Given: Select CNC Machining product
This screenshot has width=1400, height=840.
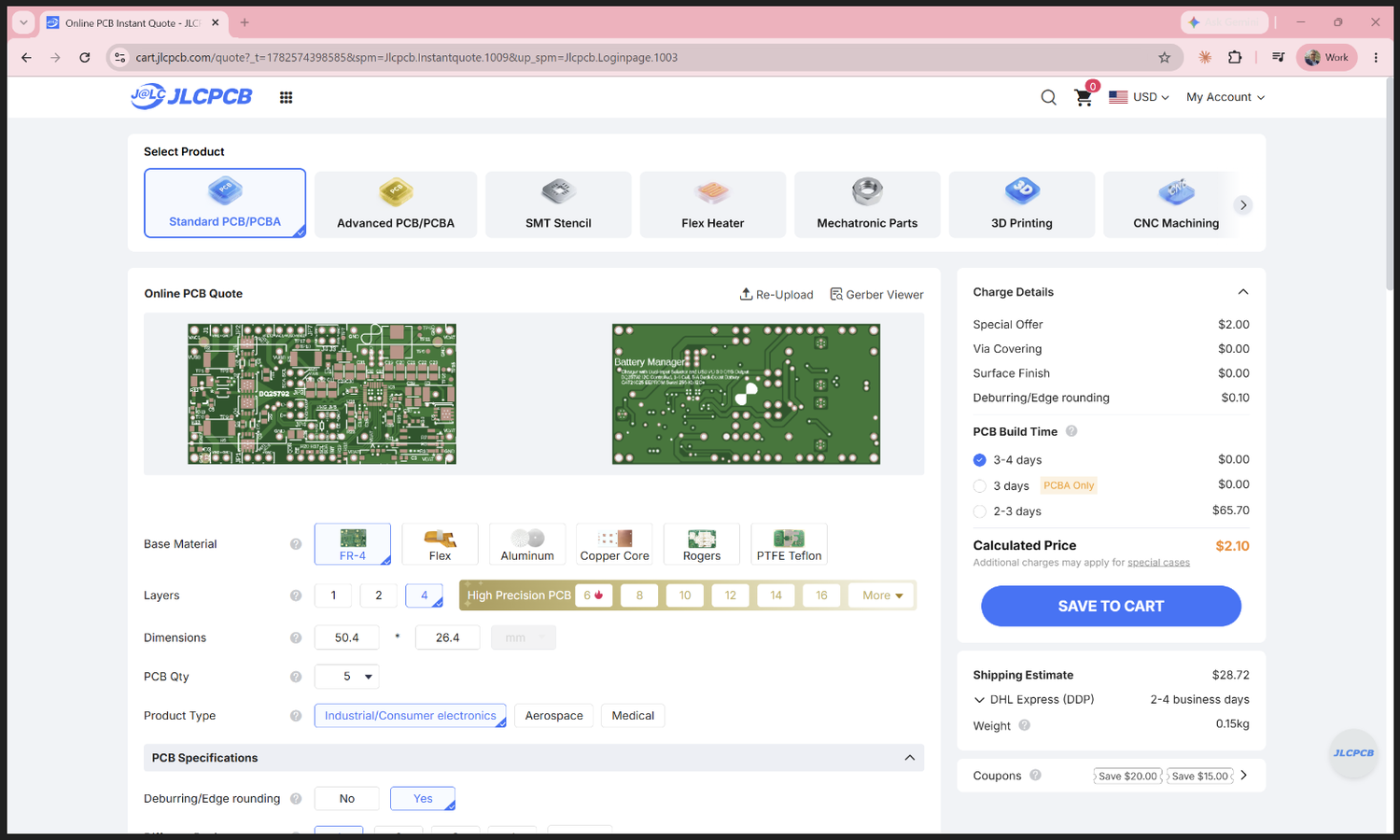Looking at the screenshot, I should 1176,204.
